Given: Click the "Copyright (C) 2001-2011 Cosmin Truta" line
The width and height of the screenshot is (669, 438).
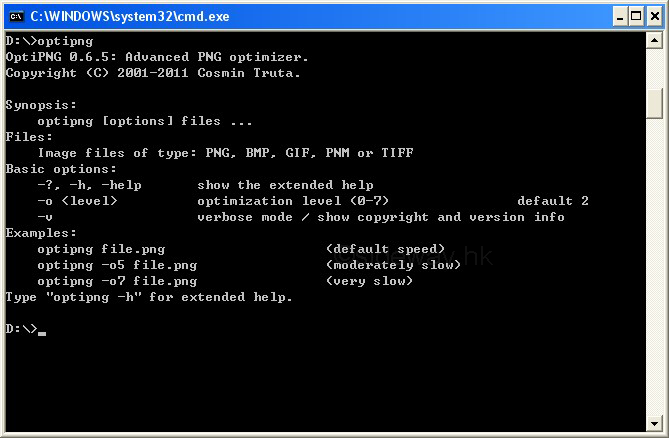Looking at the screenshot, I should (x=152, y=73).
